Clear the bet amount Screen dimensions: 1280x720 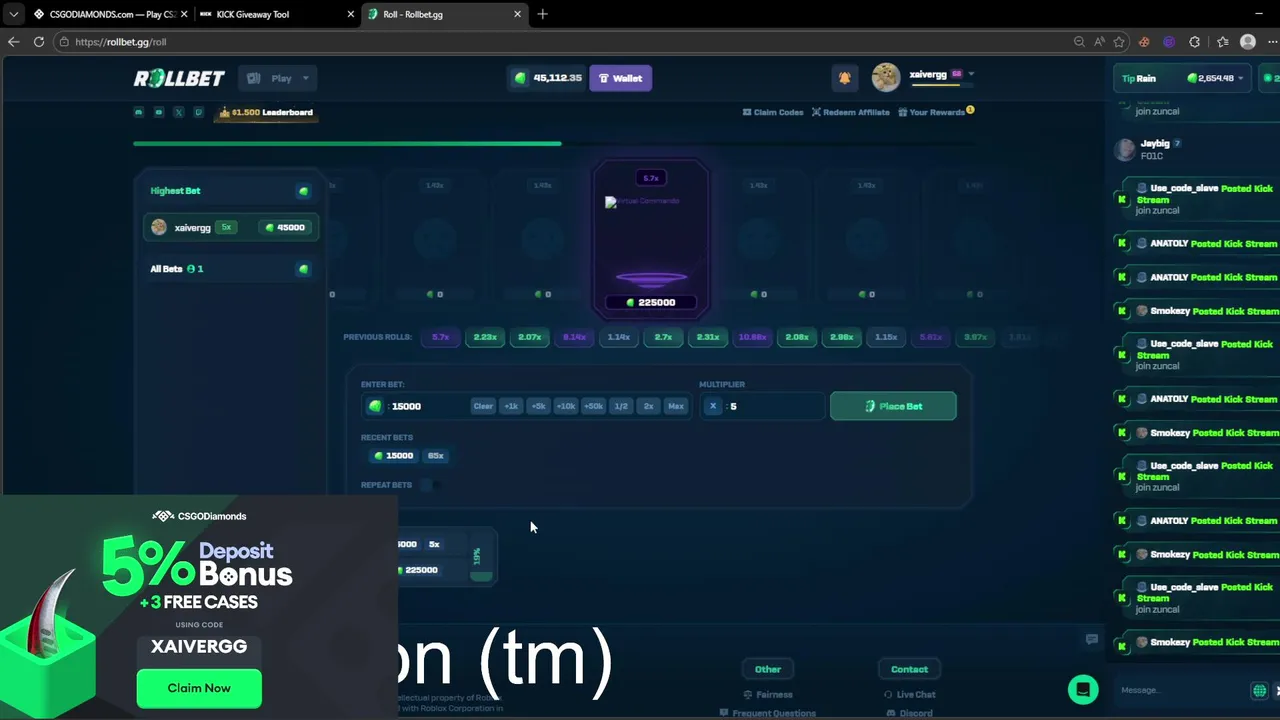483,406
